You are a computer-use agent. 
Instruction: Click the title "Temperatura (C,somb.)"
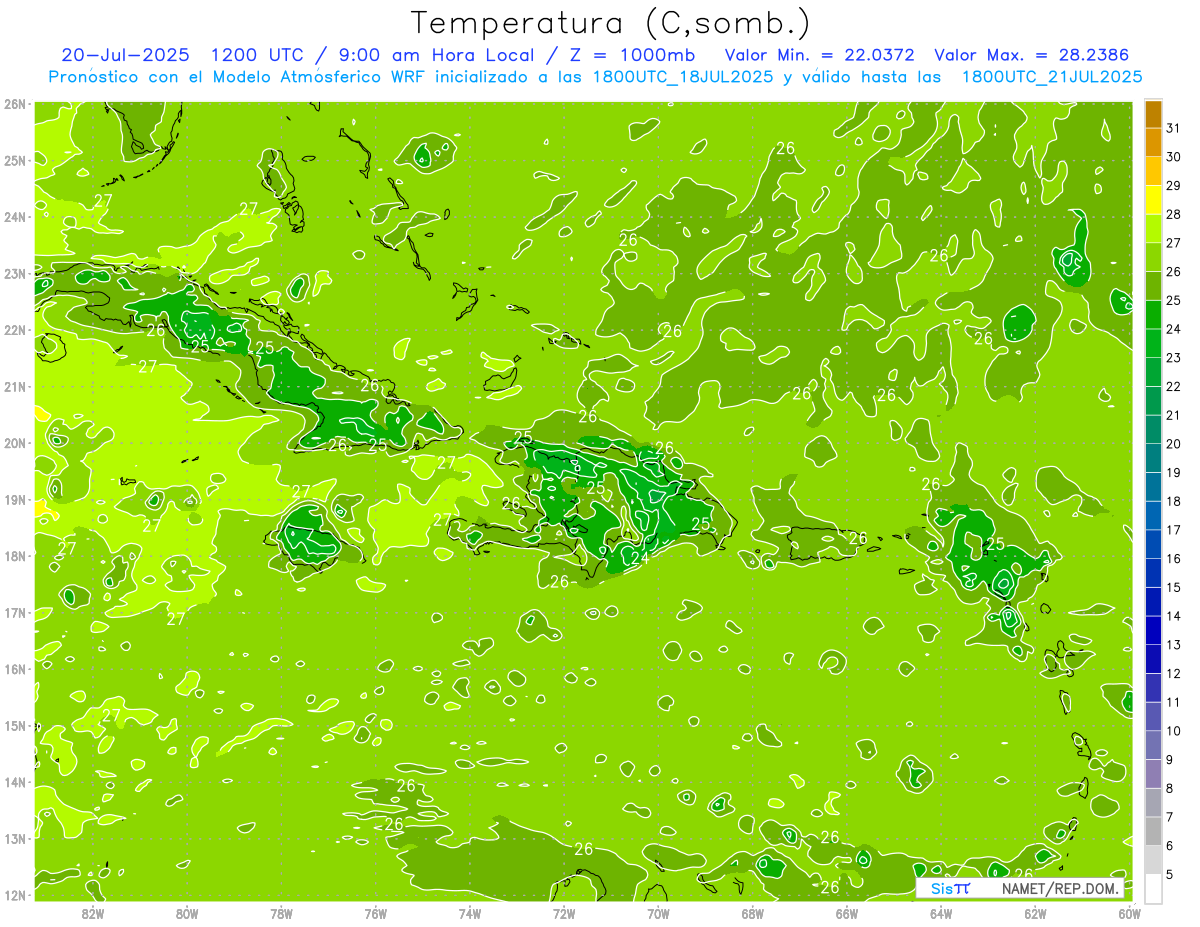[611, 24]
